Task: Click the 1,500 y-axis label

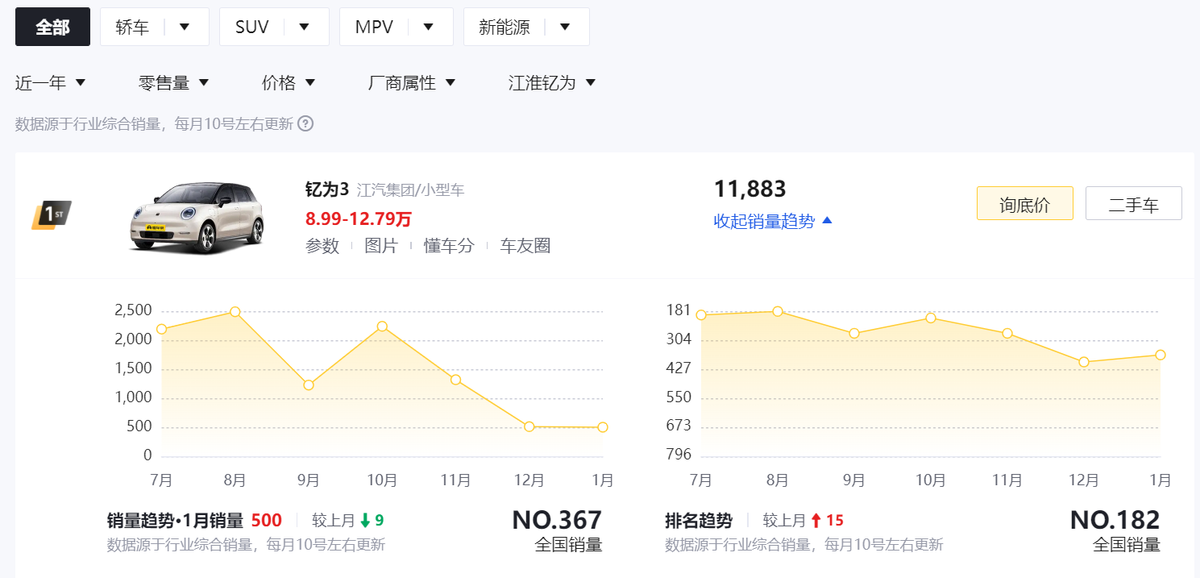Action: click(x=133, y=368)
